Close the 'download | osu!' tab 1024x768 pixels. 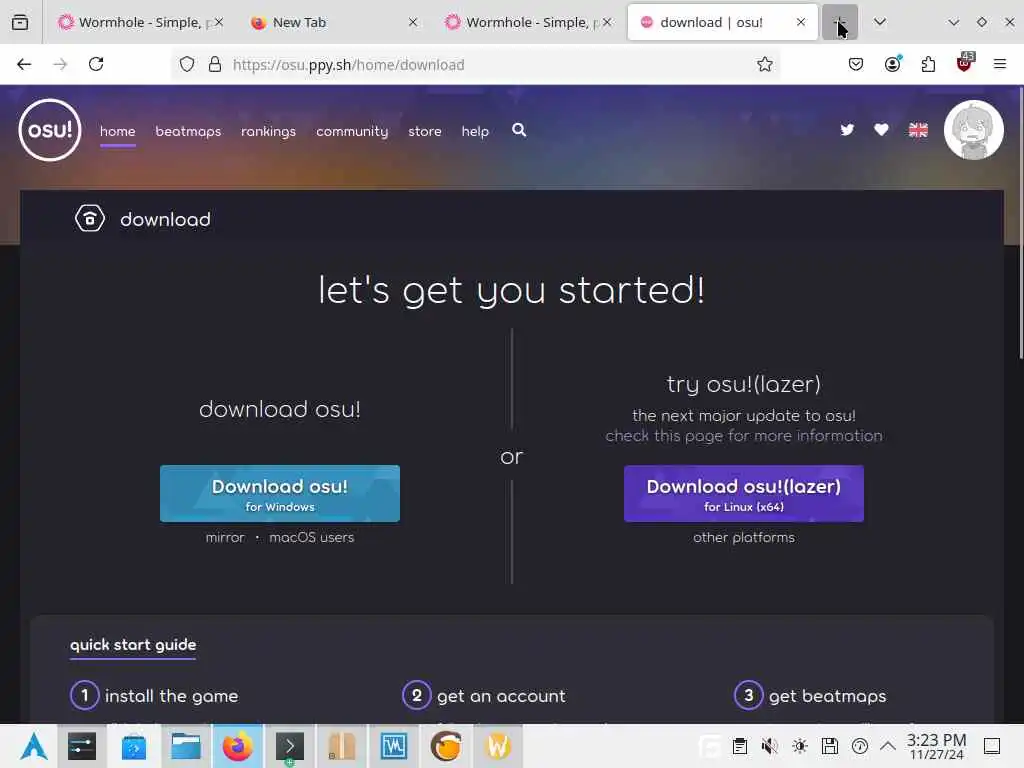coord(801,22)
